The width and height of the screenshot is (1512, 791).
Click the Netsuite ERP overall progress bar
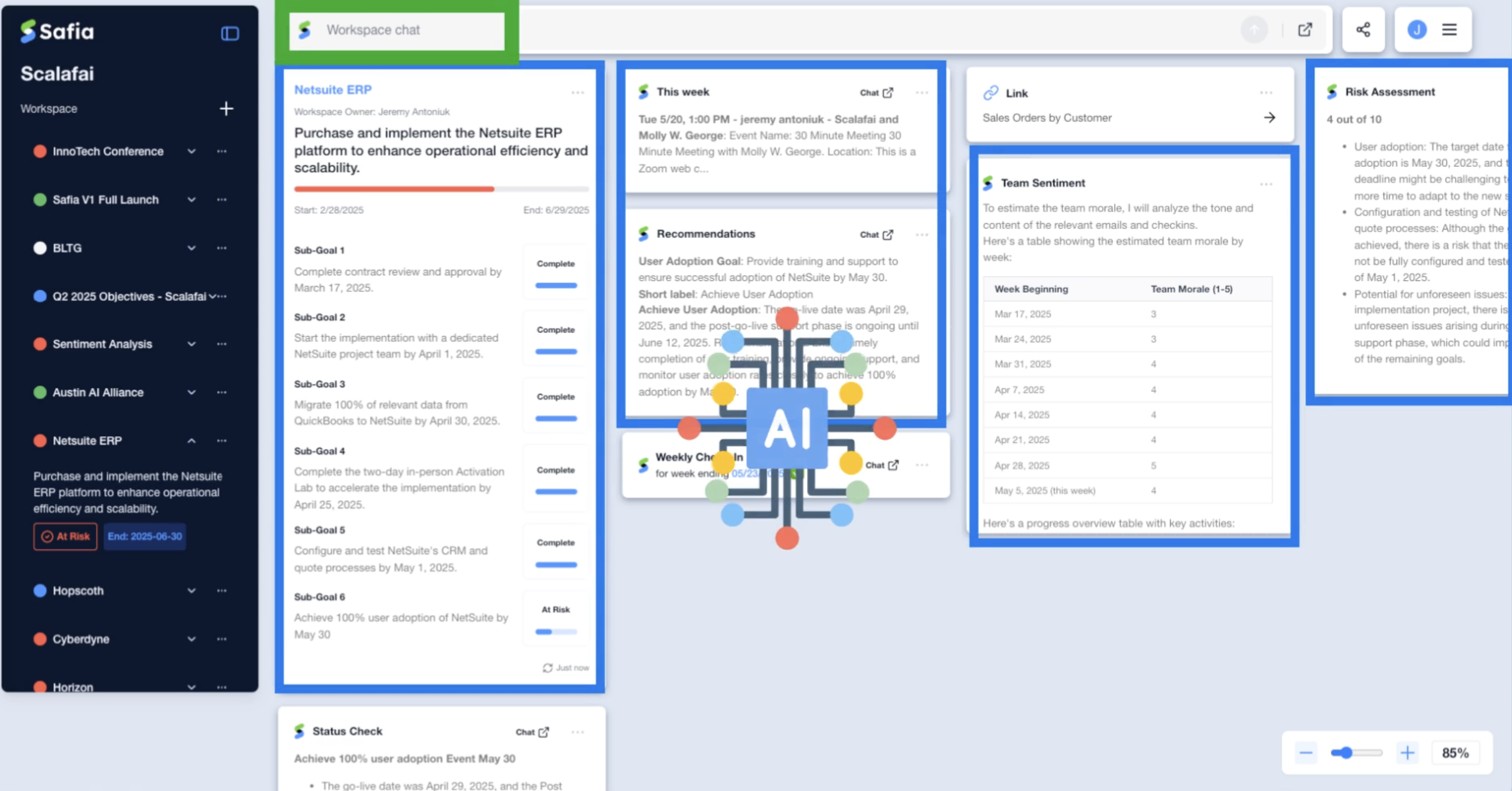pos(441,189)
